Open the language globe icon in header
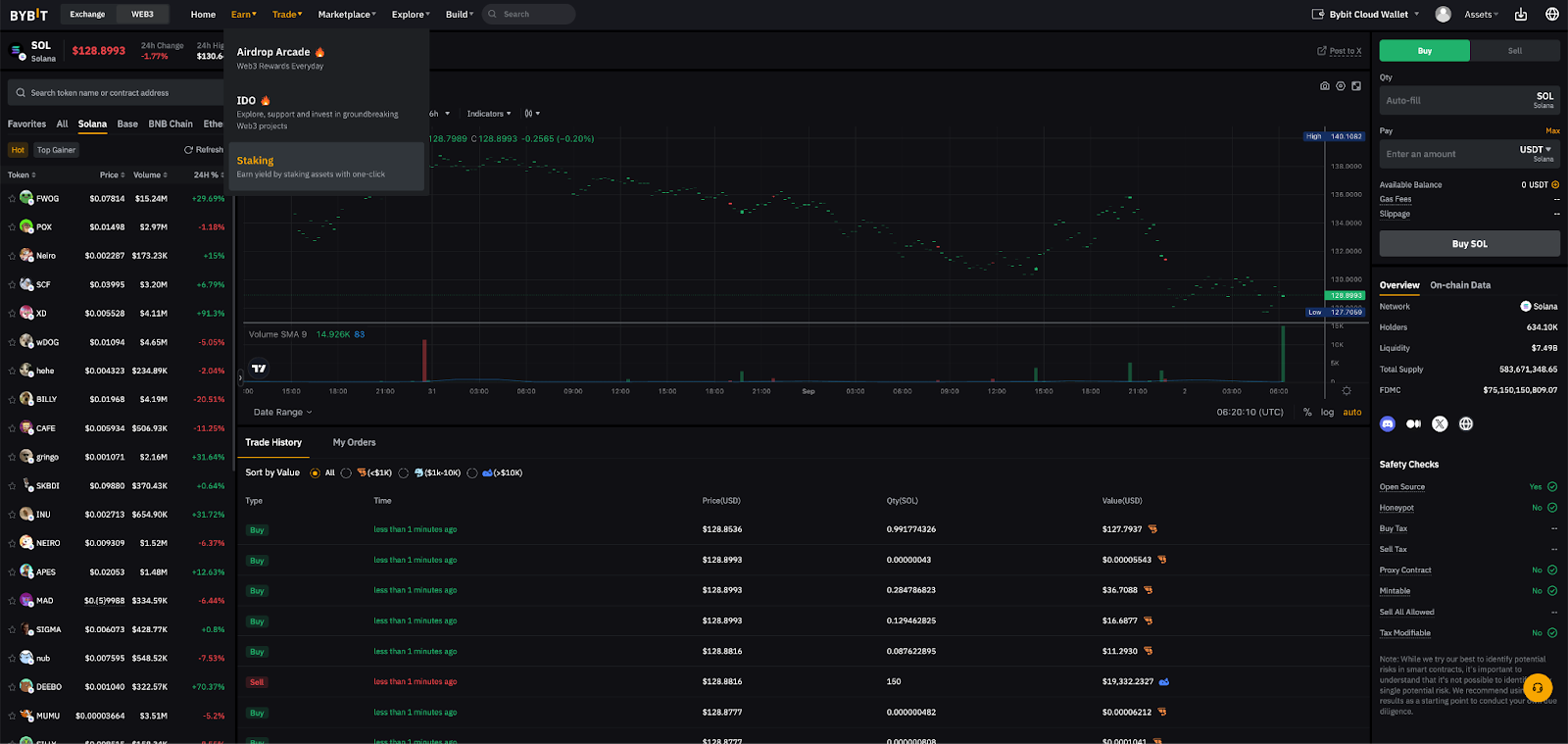This screenshot has height=744, width=1568. coord(1552,14)
